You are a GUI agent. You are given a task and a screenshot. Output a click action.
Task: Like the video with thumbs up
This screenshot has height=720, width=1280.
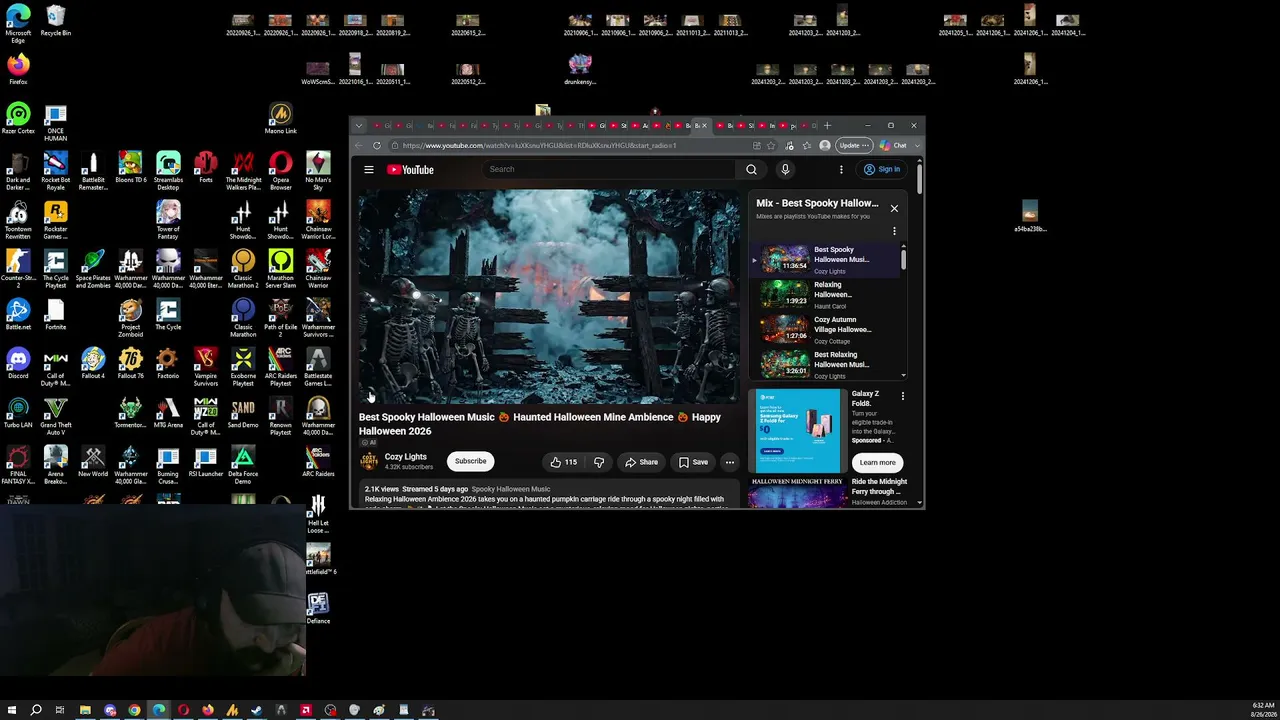click(564, 462)
